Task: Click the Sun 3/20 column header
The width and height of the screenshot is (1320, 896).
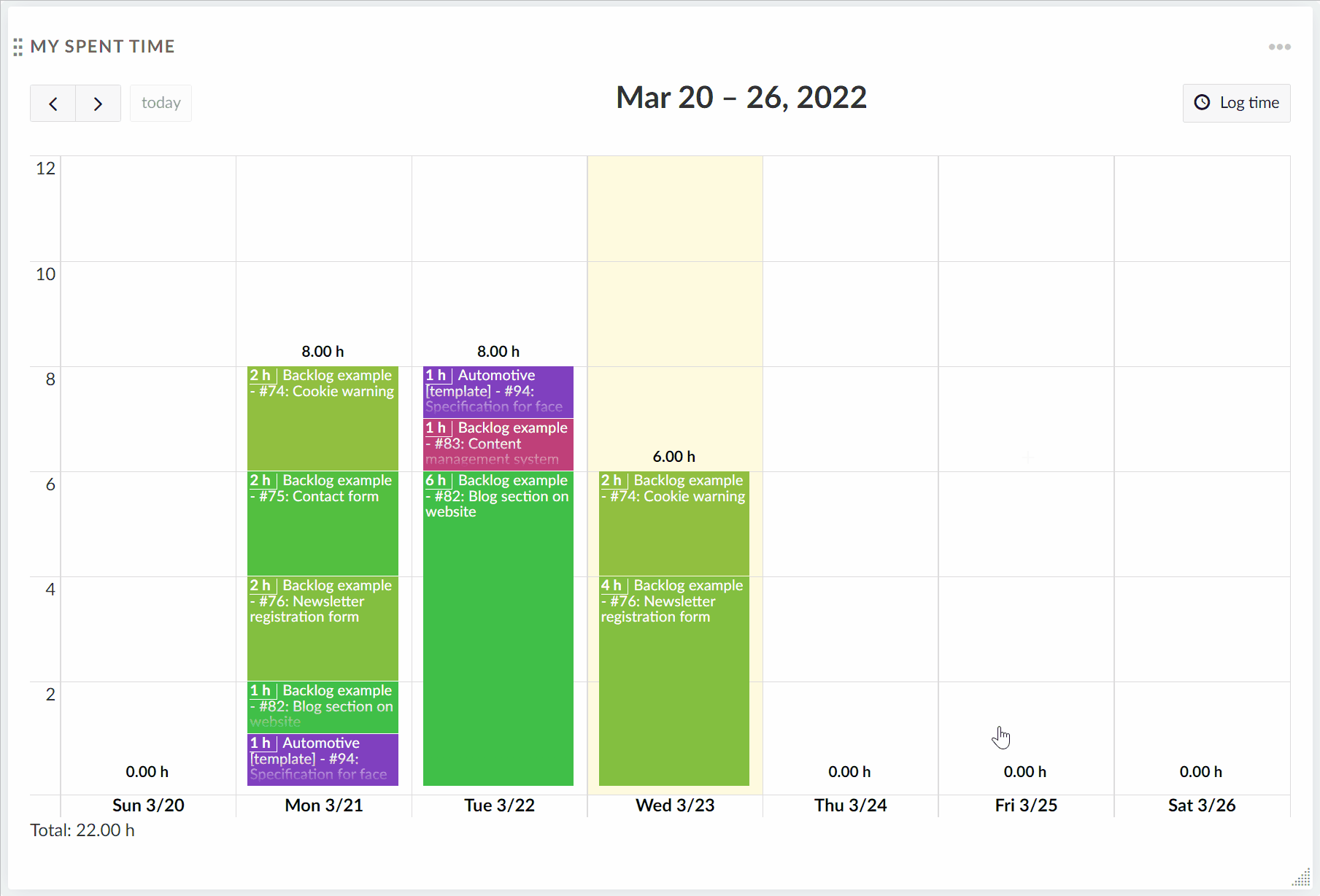Action: pyautogui.click(x=147, y=805)
